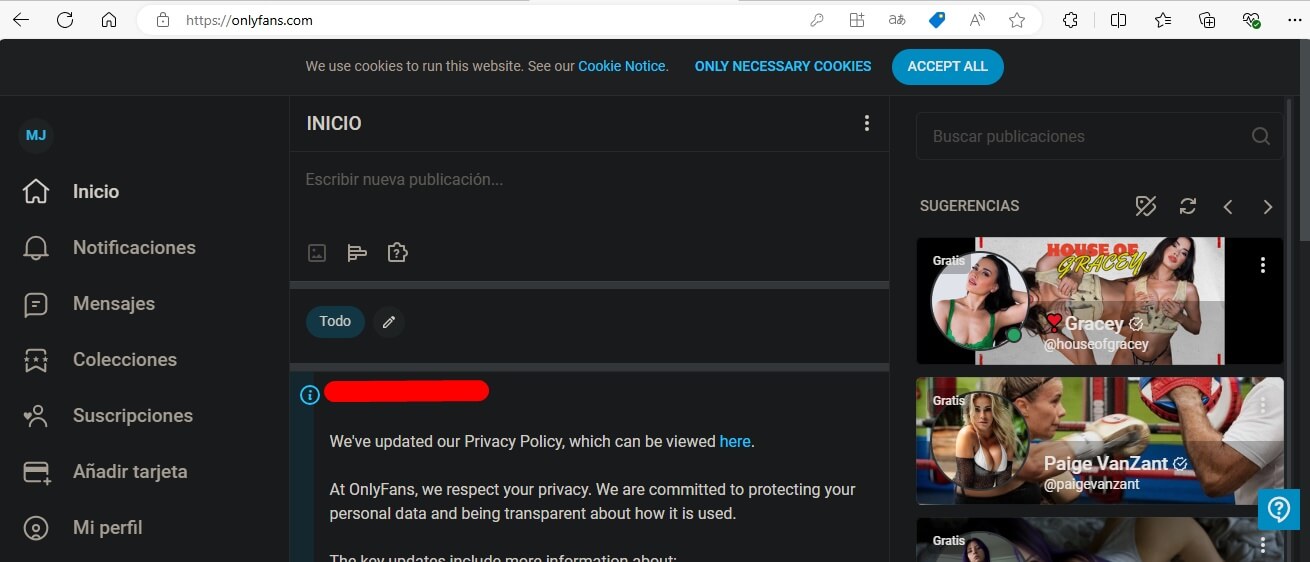Click the page vertical scrollbar

click(x=1303, y=140)
